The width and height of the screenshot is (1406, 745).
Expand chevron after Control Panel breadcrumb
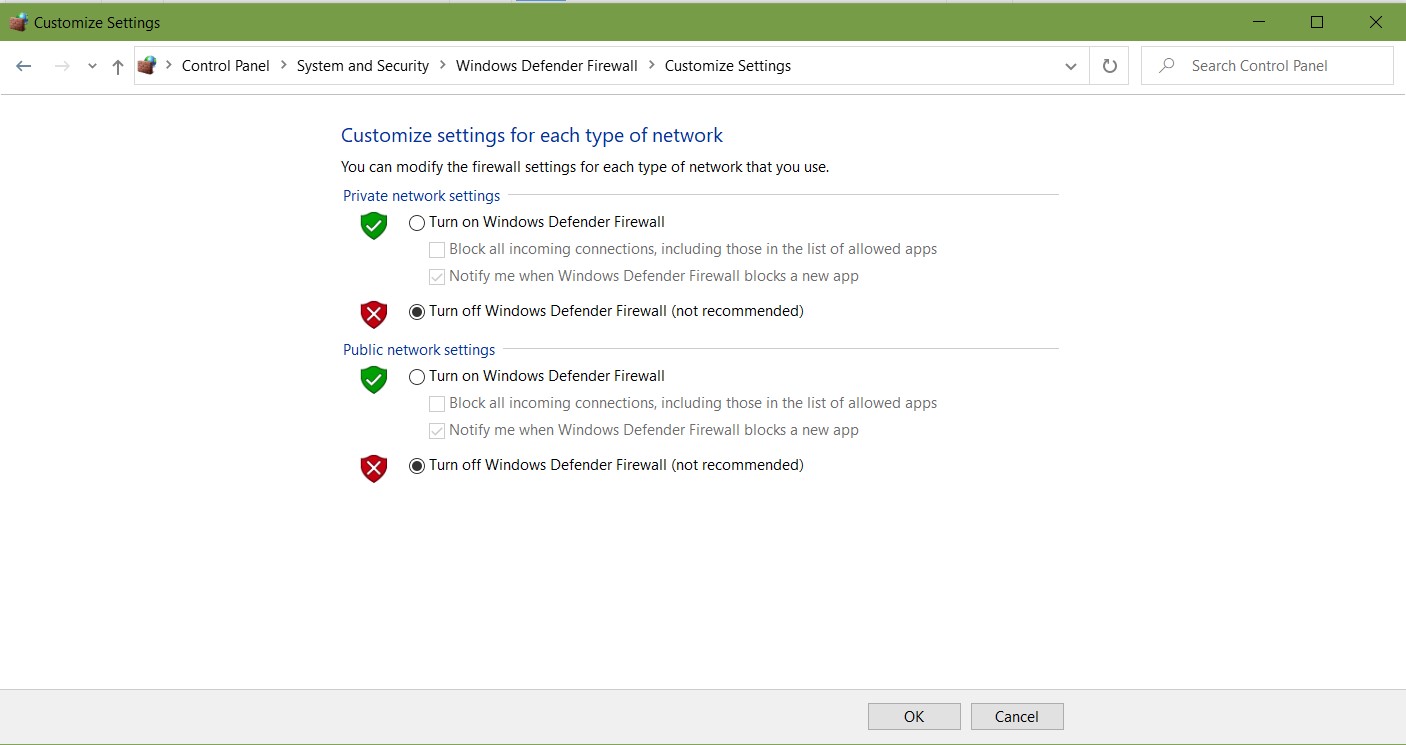284,66
